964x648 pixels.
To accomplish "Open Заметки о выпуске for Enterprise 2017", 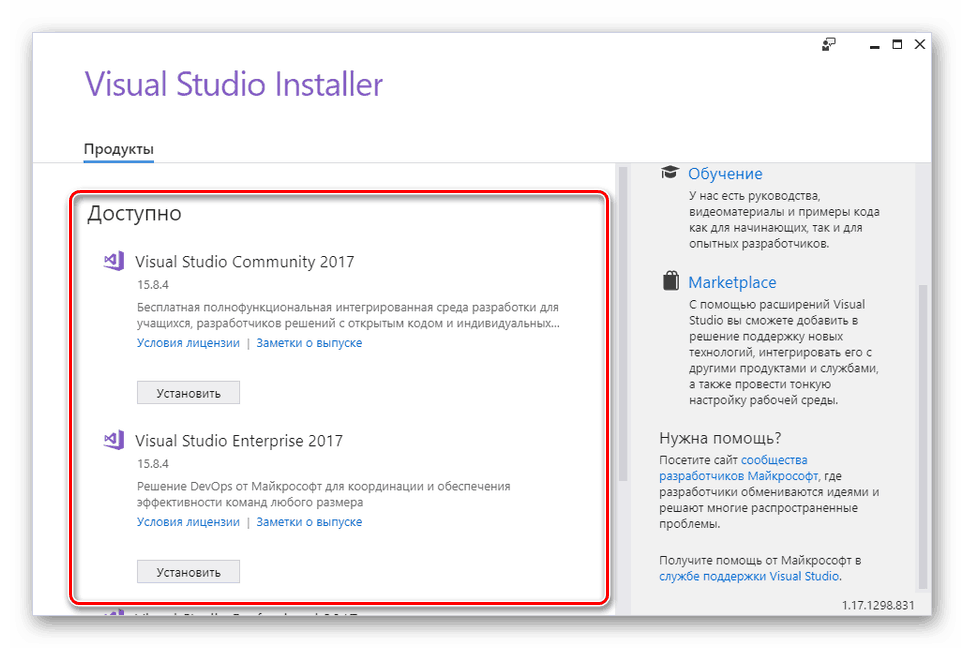I will point(309,522).
